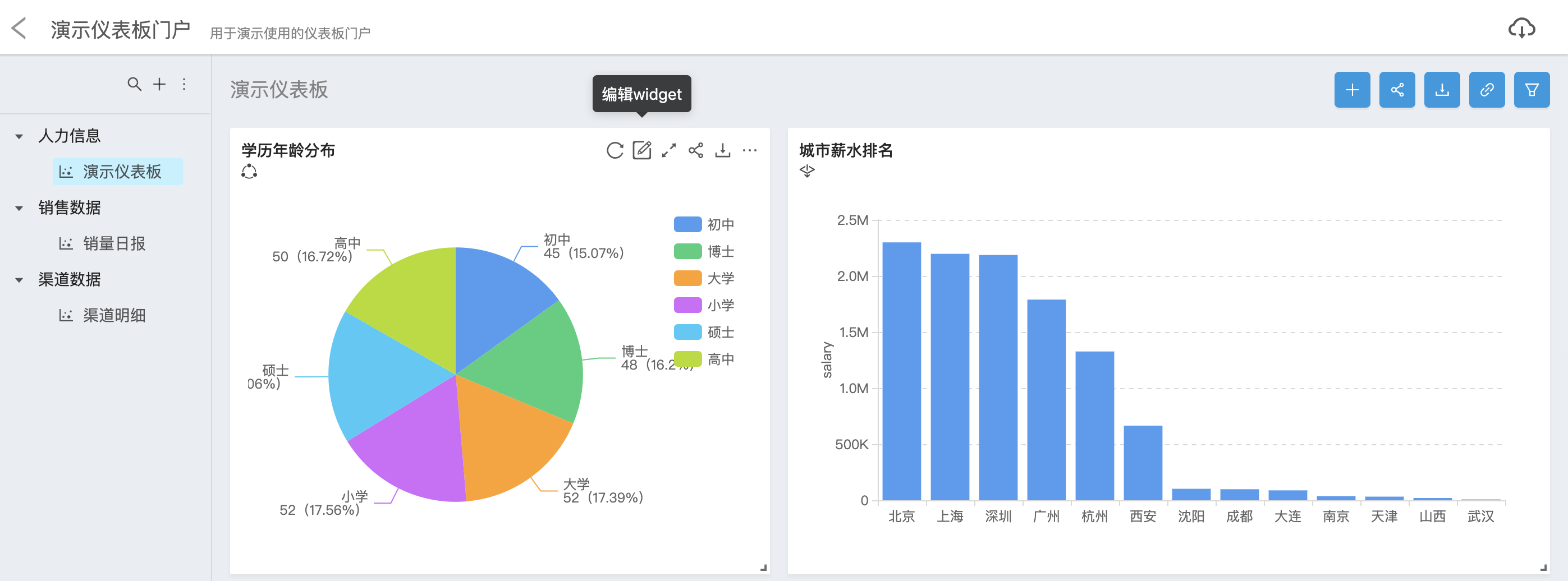
Task: Collapse the 渠道数据 tree group
Action: [20, 280]
